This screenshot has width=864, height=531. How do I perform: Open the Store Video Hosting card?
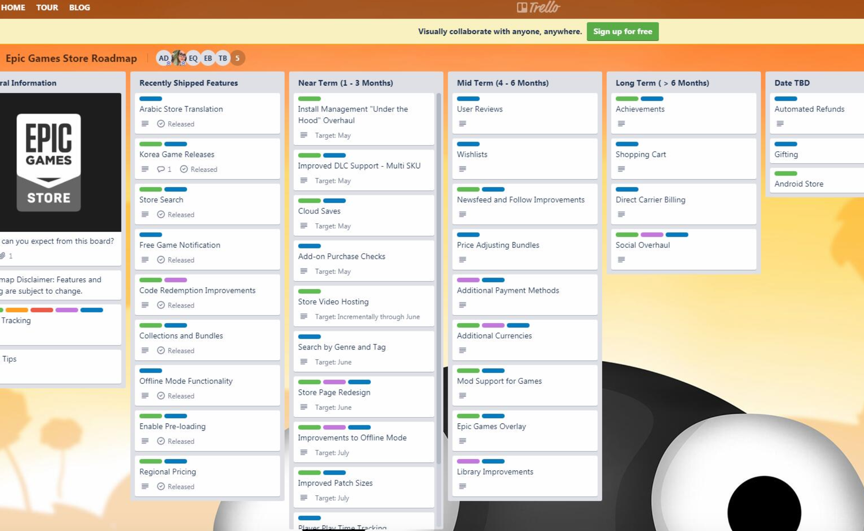364,306
